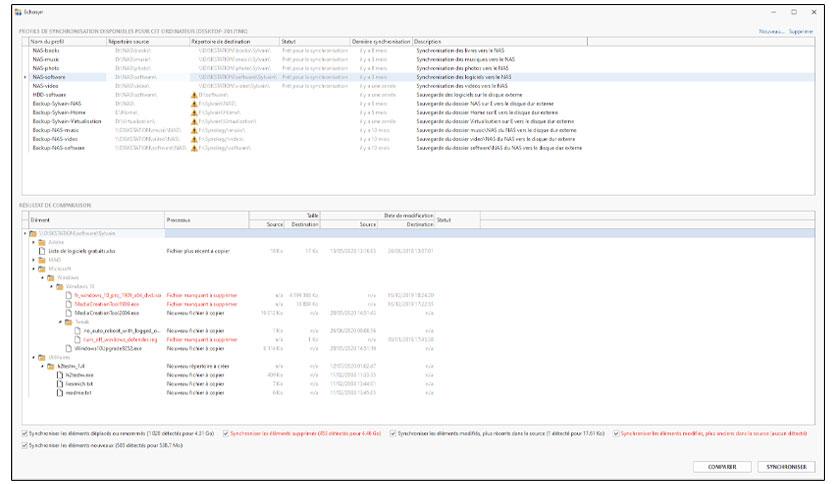836x484 pixels.
Task: Select the red MediaCreationTool1909.exe row
Action: pos(107,304)
